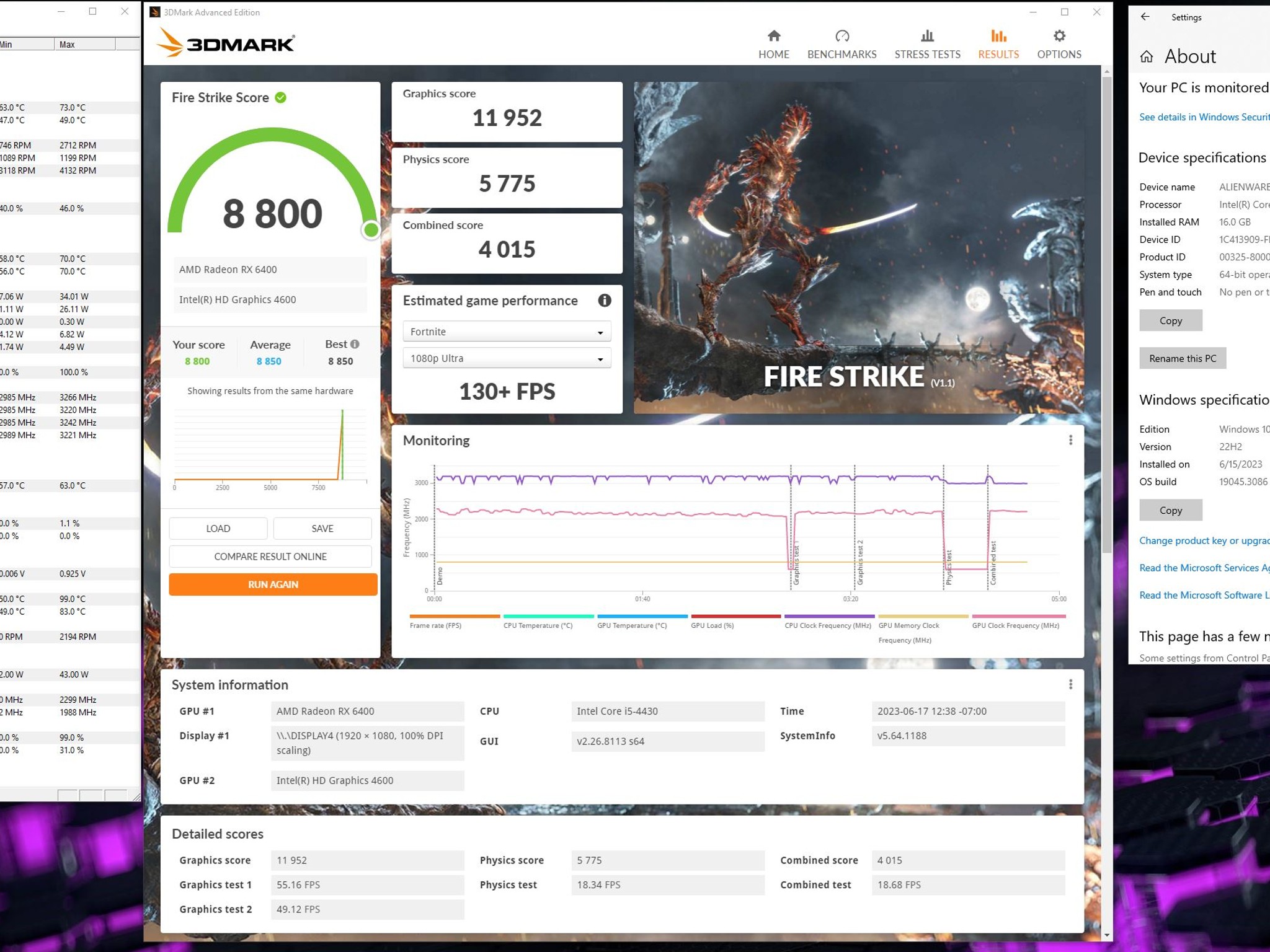Click the green score gauge end knob
Screen dimensions: 1270x952
coord(371,230)
